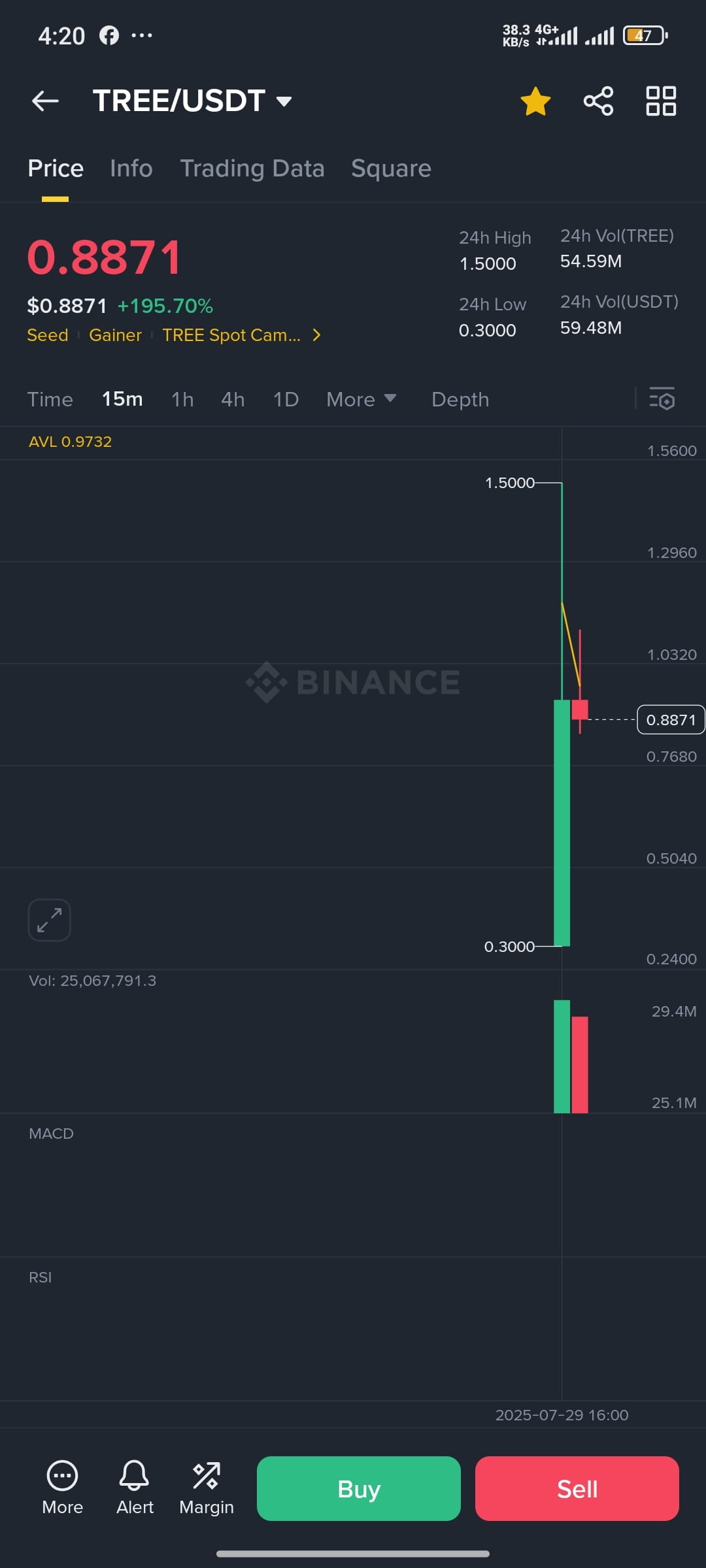Open chart indicator settings icon
706x1568 pixels.
point(662,399)
